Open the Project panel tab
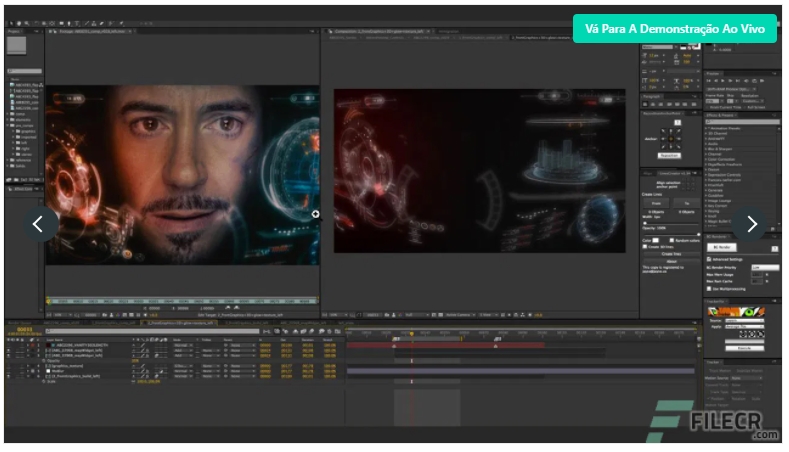The image size is (789, 452). pyautogui.click(x=14, y=31)
